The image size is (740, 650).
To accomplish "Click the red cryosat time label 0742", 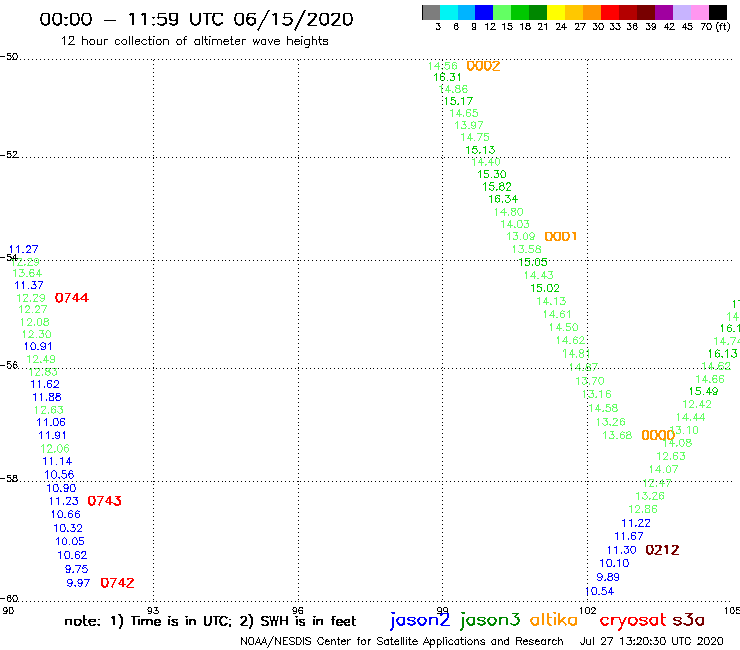I will click(118, 583).
